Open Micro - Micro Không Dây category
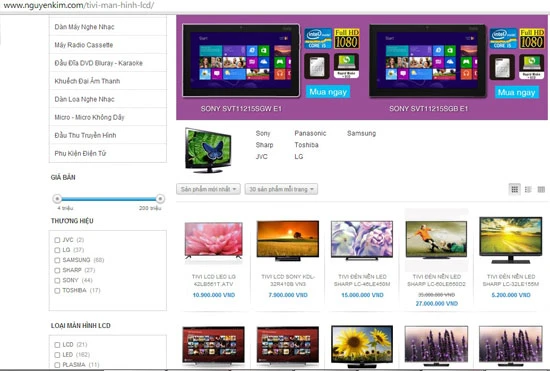The height and width of the screenshot is (371, 550). [108, 117]
